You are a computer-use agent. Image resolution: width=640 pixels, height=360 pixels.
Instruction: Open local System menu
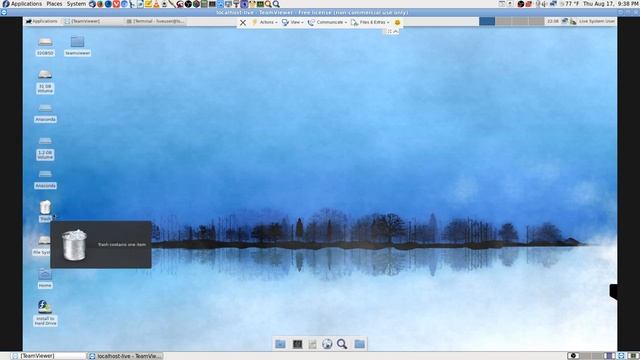click(76, 4)
